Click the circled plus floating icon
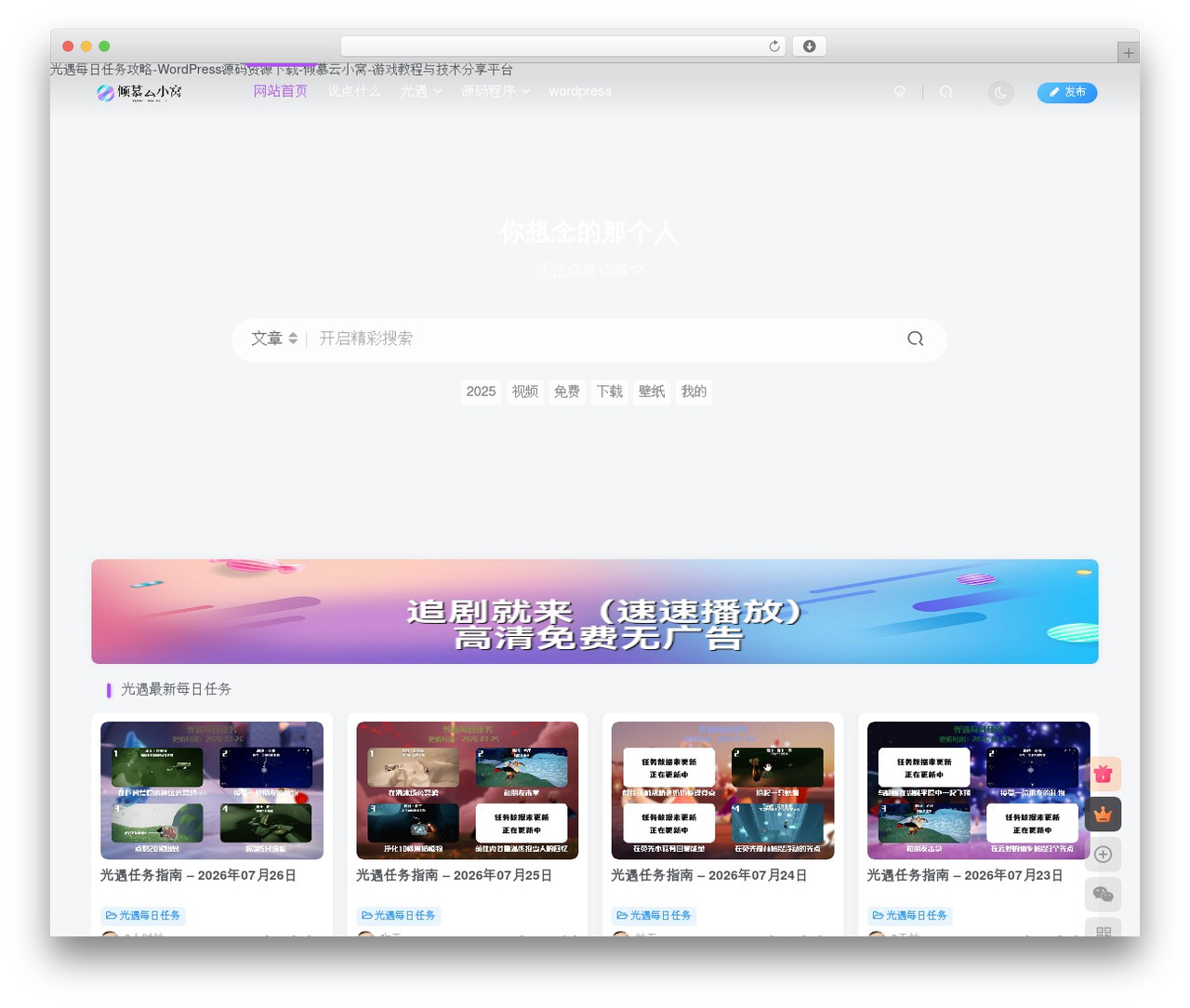This screenshot has width=1190, height=1008. (1104, 854)
